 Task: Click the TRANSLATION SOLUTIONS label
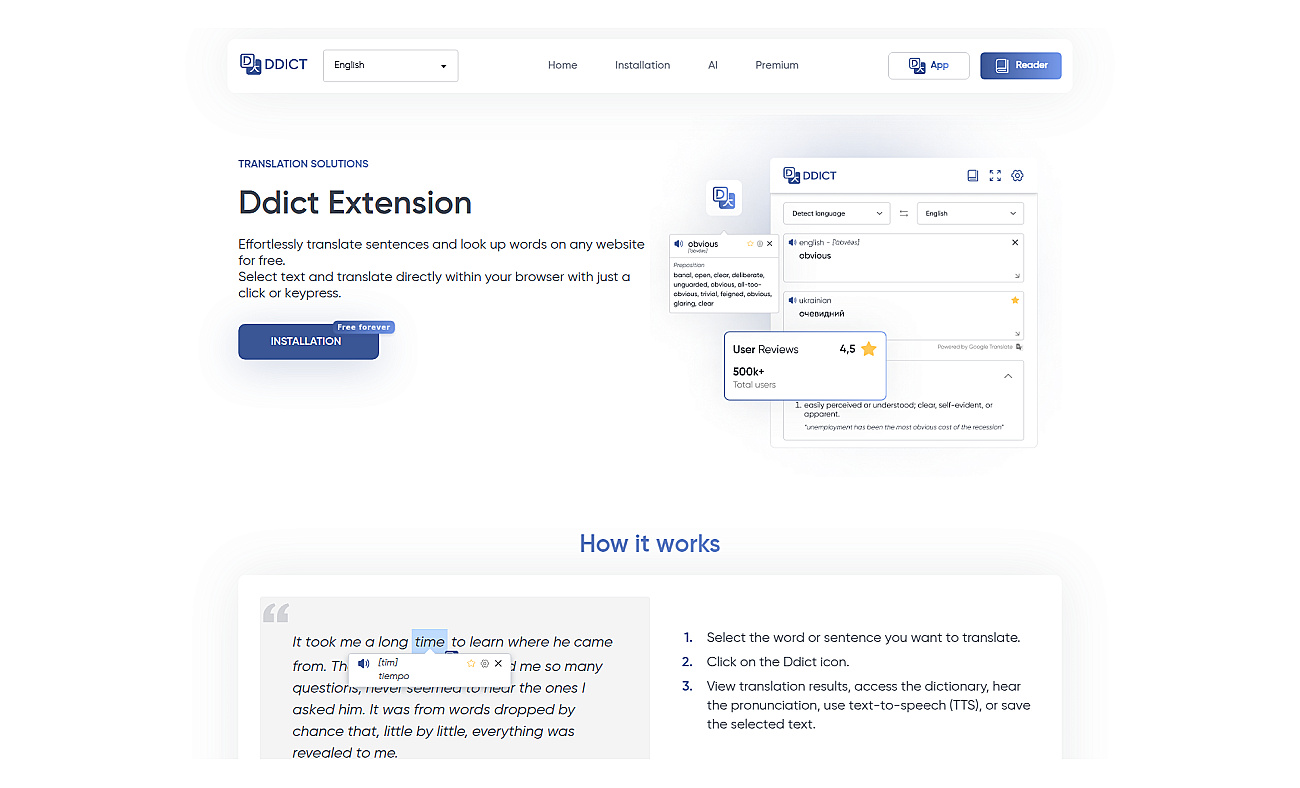pos(303,164)
